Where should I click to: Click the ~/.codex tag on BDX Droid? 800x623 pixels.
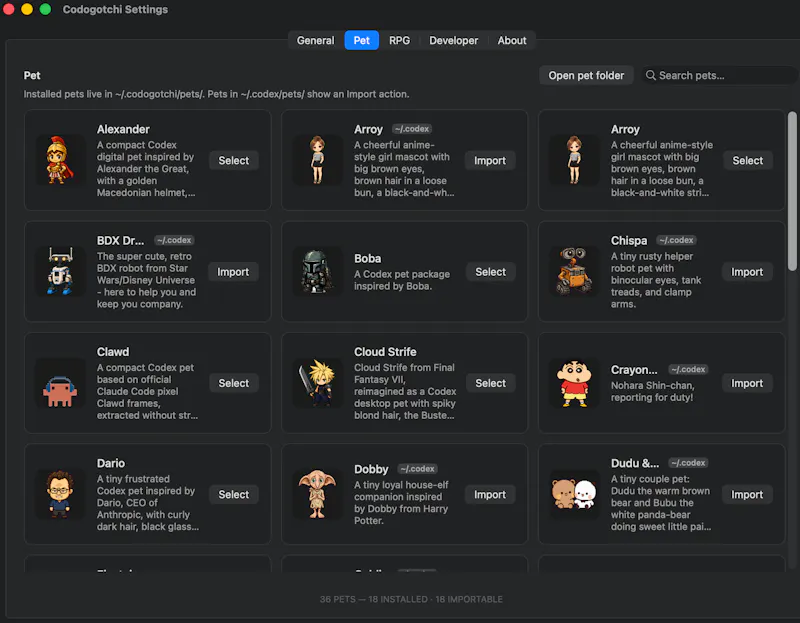174,240
